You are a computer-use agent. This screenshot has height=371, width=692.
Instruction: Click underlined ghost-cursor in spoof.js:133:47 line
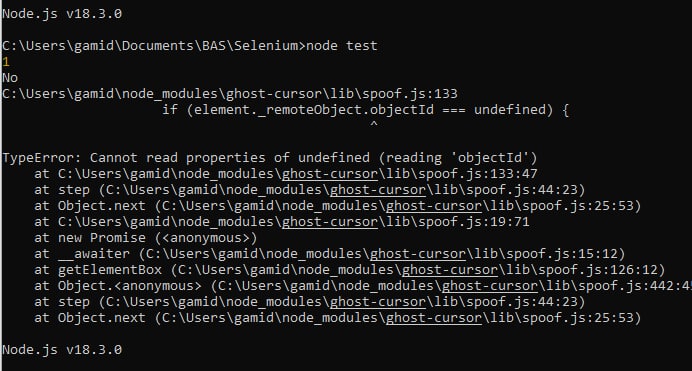330,174
